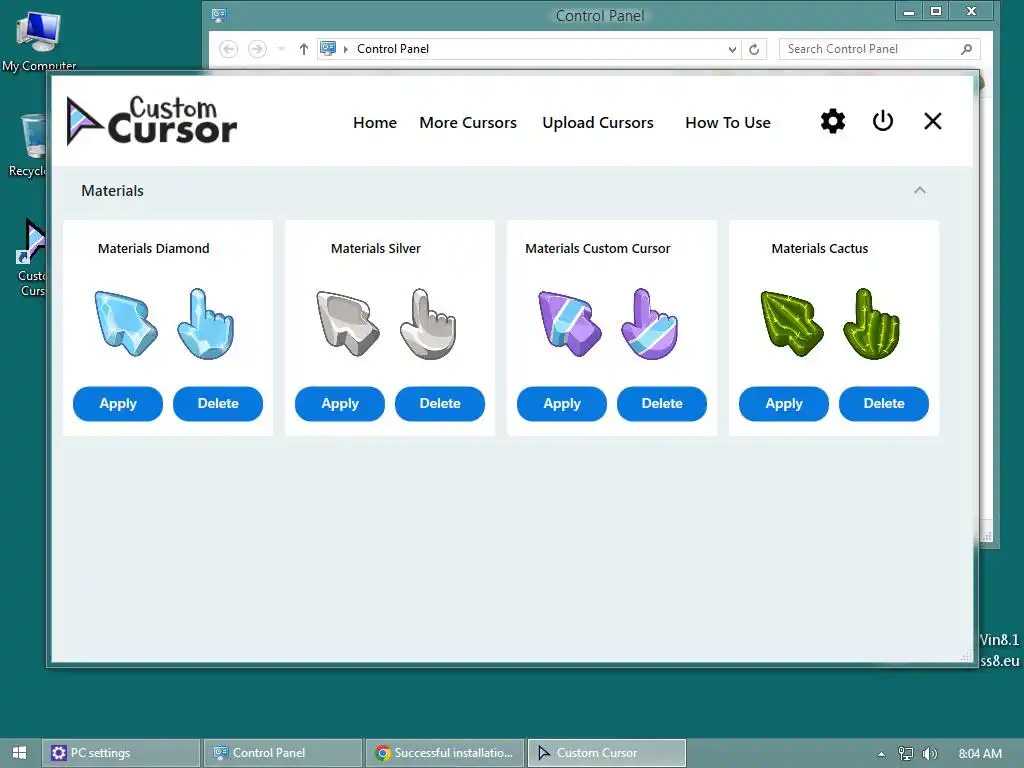This screenshot has height=768, width=1024.
Task: Show hidden tray icons arrow
Action: [x=881, y=754]
